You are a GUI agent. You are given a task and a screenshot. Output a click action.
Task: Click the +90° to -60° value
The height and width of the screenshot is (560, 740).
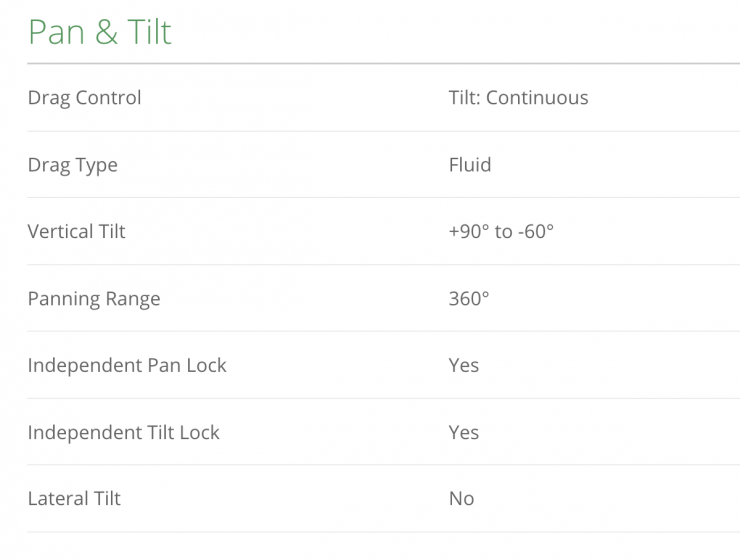501,231
